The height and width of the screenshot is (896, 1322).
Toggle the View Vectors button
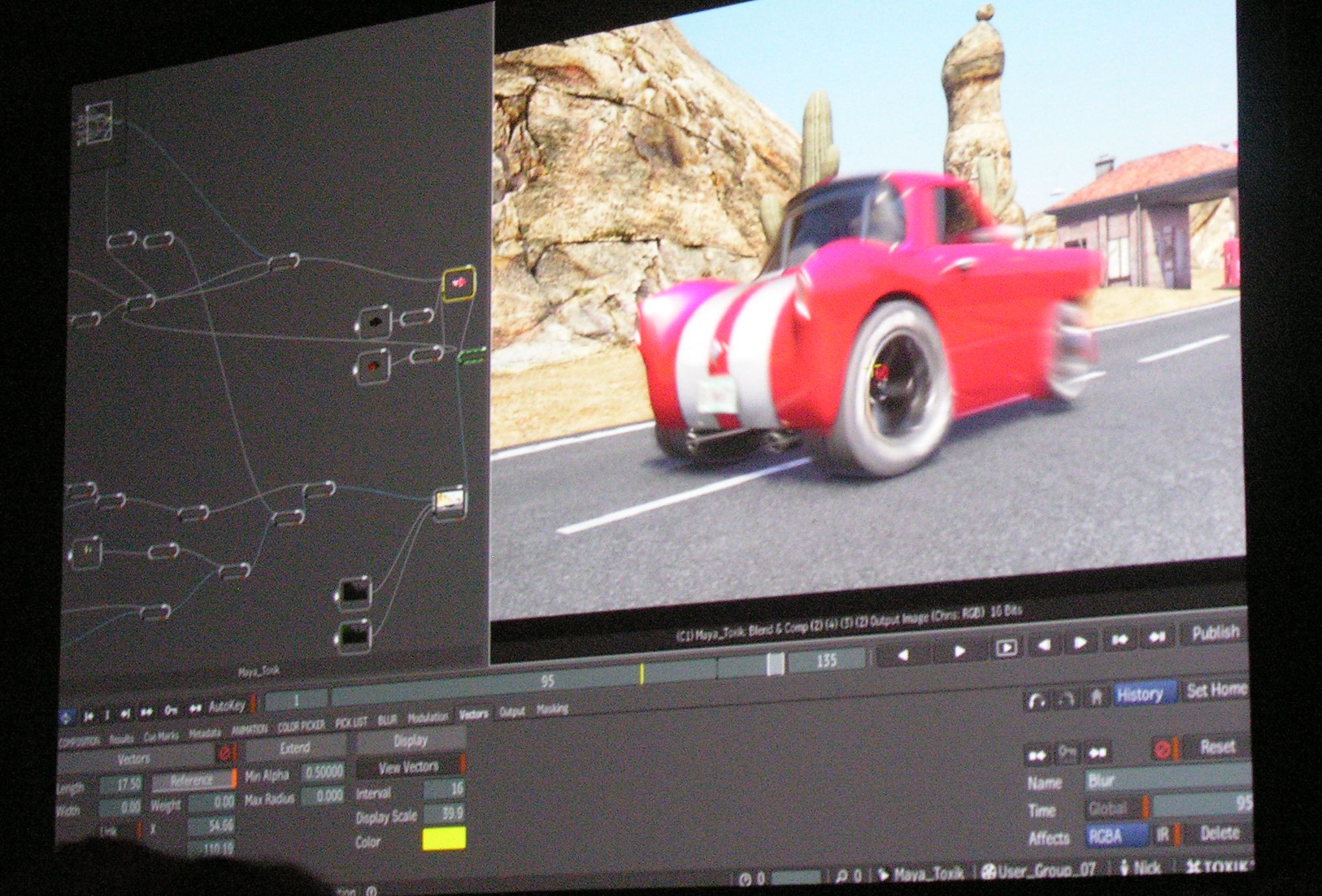pos(410,767)
